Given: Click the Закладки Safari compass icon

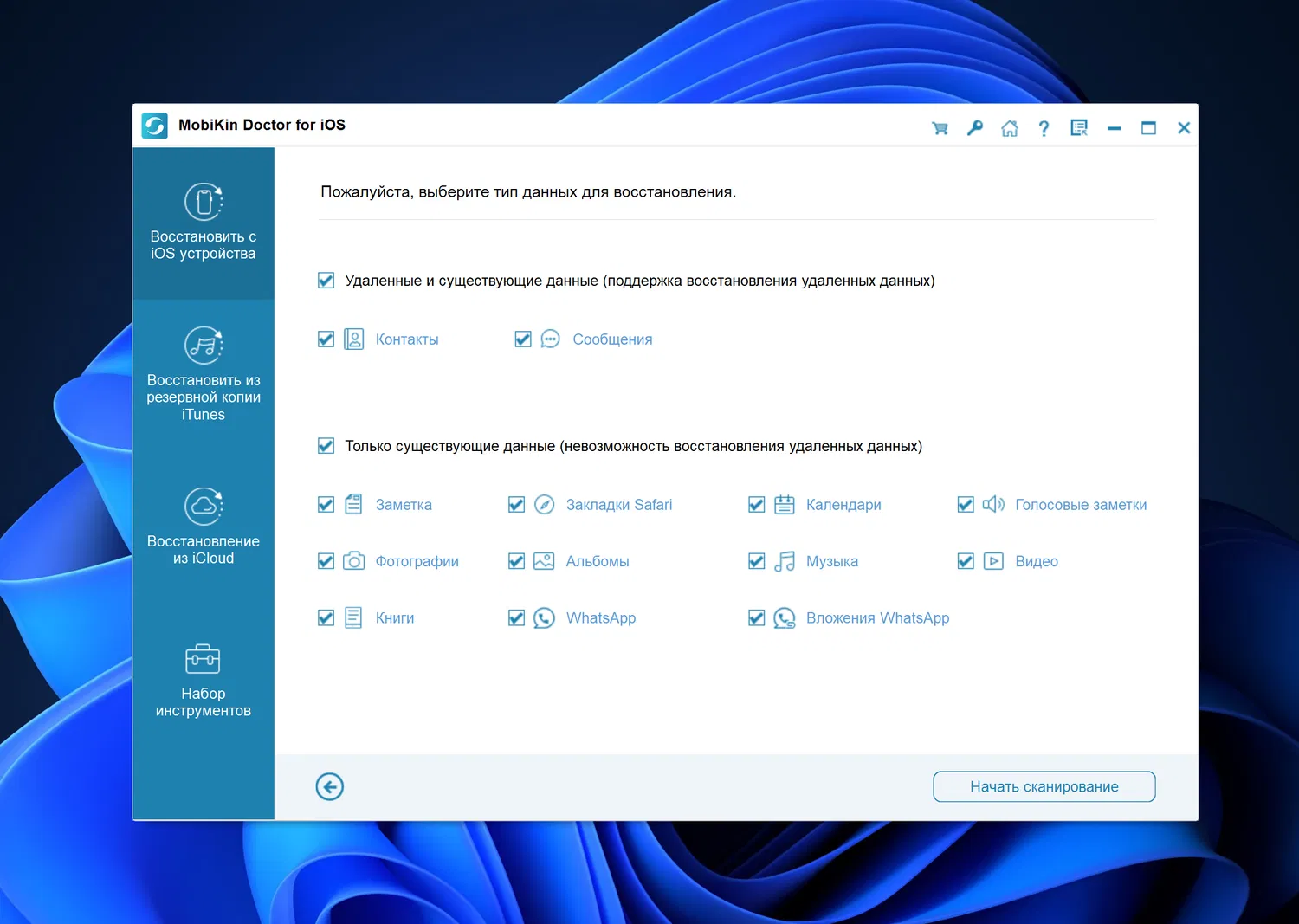Looking at the screenshot, I should 544,505.
